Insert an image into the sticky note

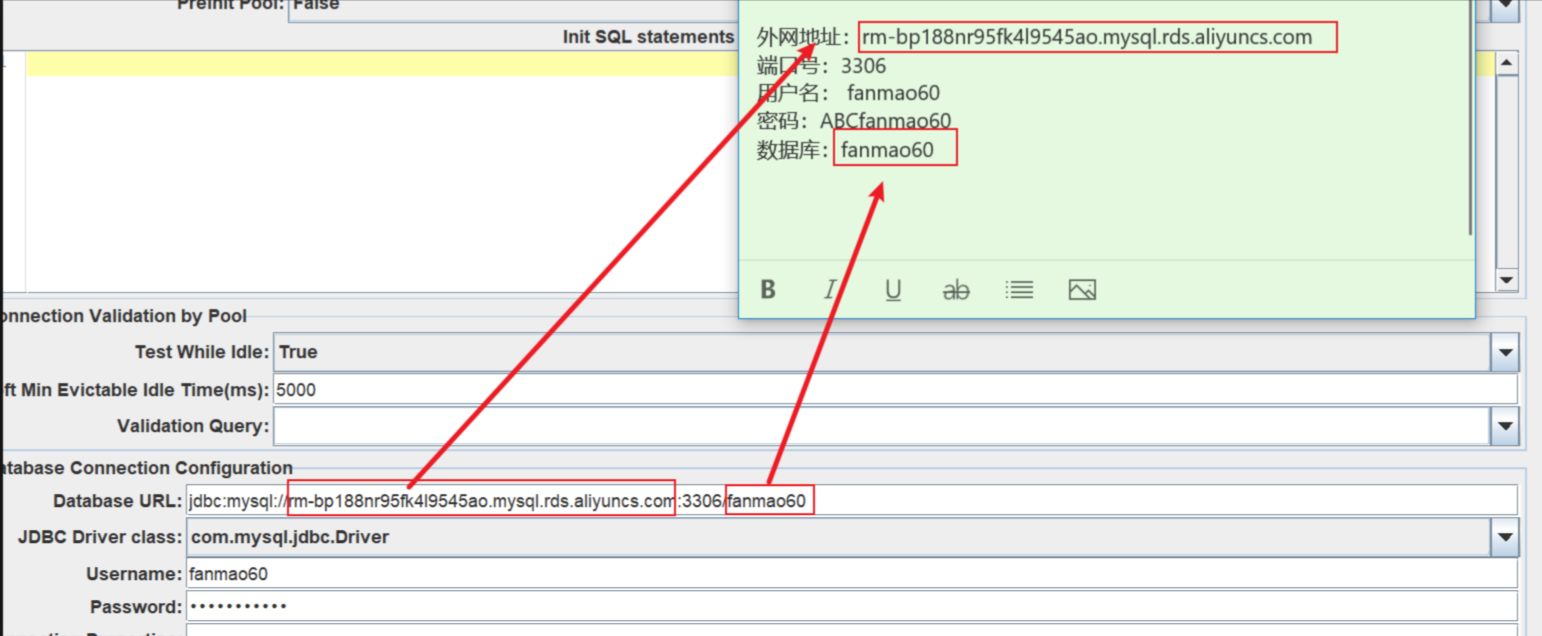(x=1082, y=290)
